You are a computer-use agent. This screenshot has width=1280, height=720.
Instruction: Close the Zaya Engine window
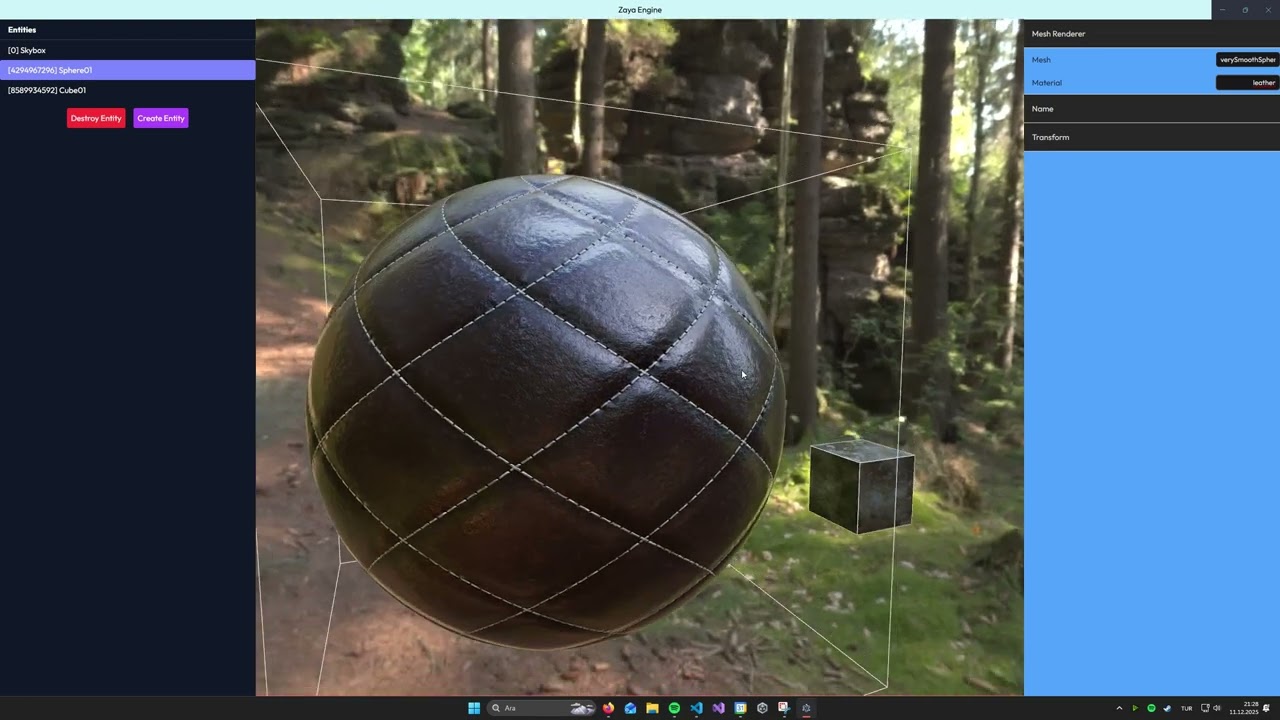tap(1268, 10)
